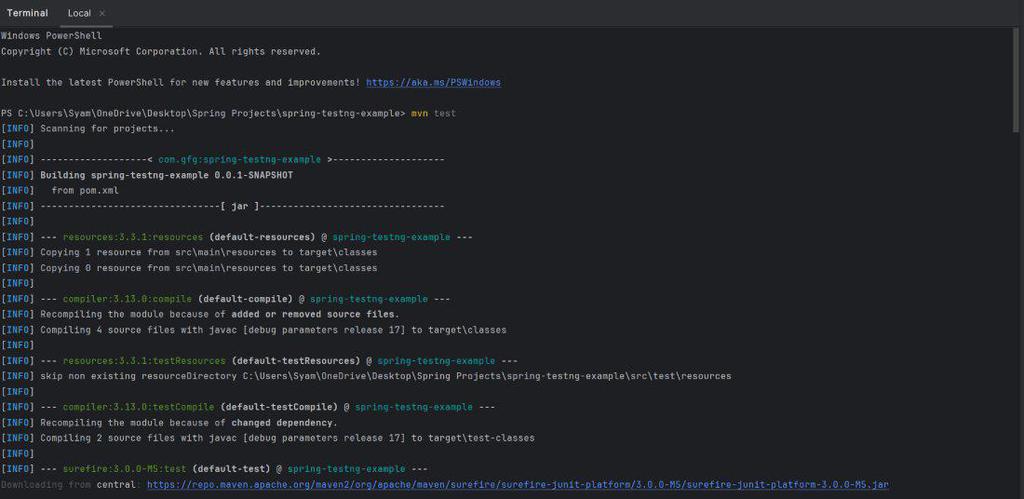Click 'compiler:3.13.0:compile' plugin text
This screenshot has height=499, width=1024.
click(x=127, y=299)
